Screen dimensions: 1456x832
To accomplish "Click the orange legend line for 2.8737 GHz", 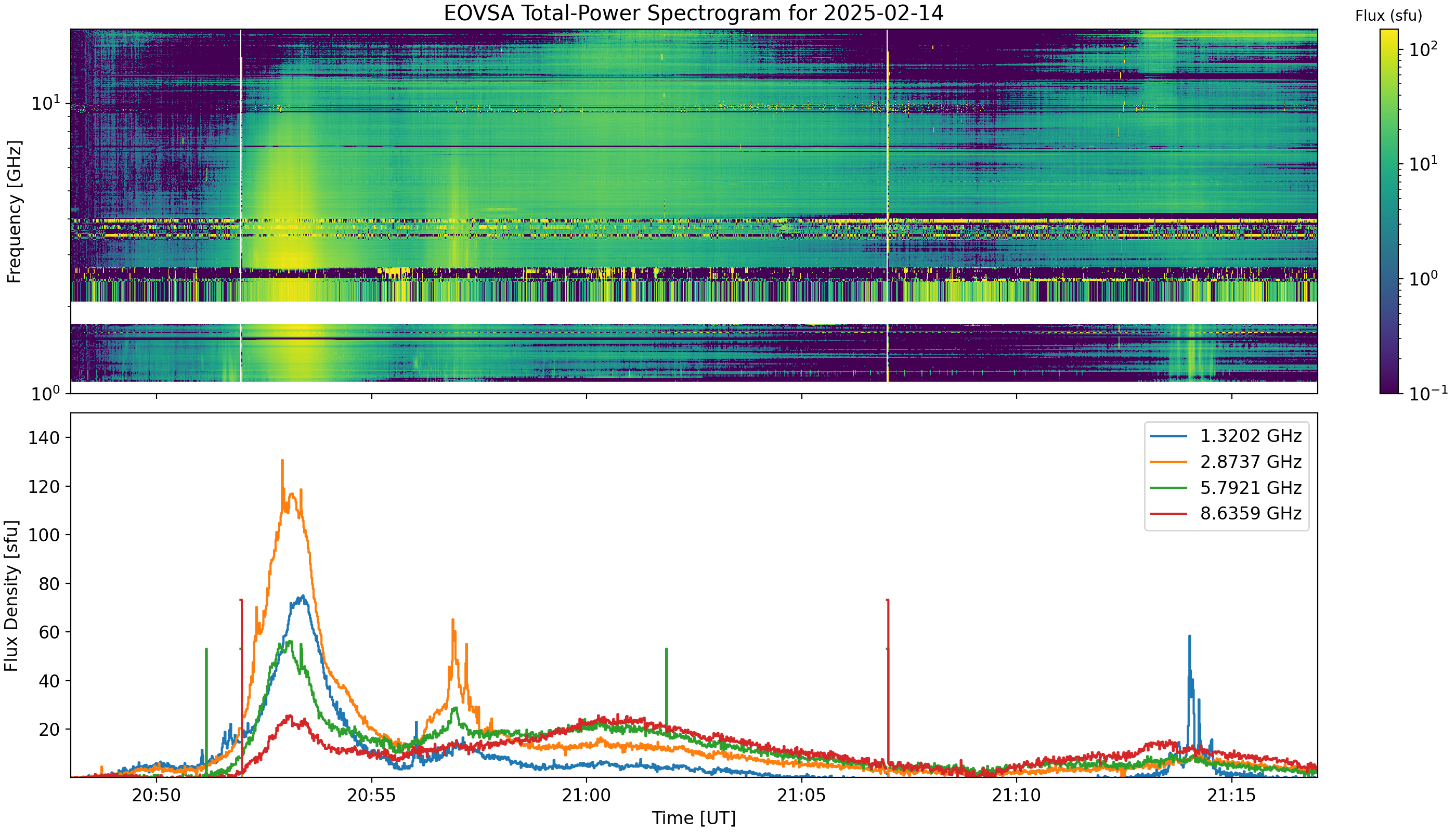I will coord(1168,462).
